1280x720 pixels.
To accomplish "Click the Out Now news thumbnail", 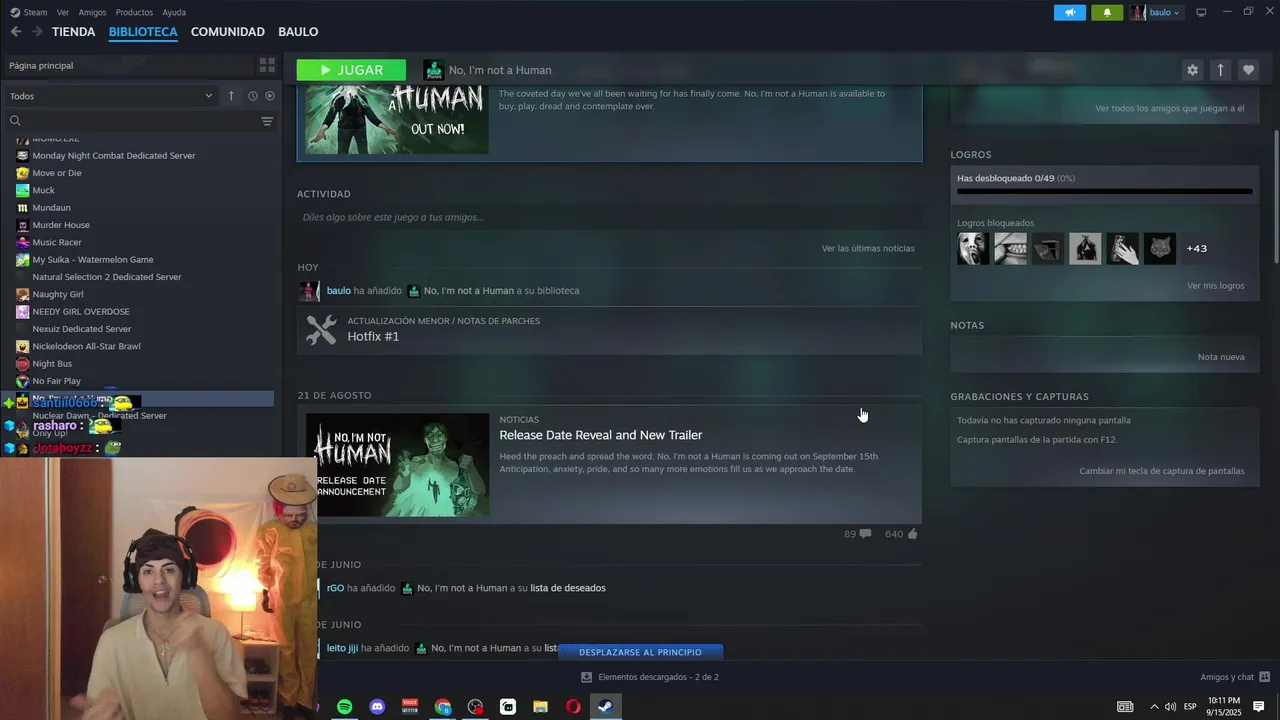I will (x=397, y=120).
